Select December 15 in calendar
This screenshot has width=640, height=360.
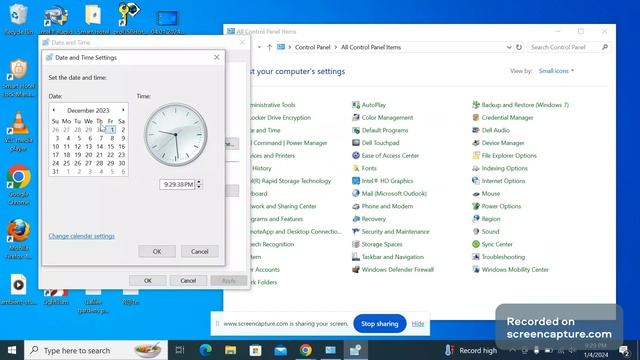point(111,147)
